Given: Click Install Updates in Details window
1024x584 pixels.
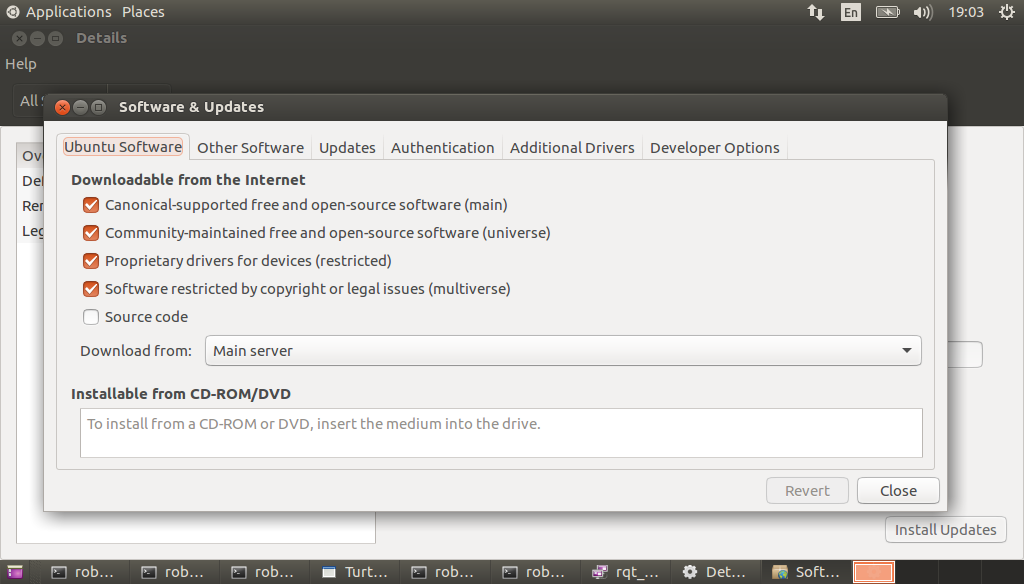Looking at the screenshot, I should tap(946, 530).
